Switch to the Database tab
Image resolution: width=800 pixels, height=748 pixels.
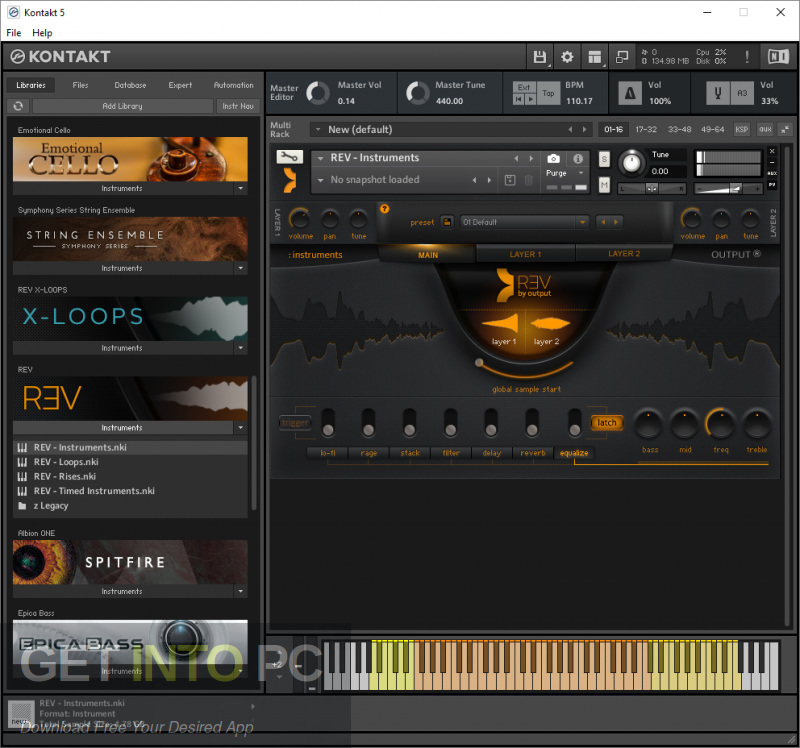click(x=130, y=85)
